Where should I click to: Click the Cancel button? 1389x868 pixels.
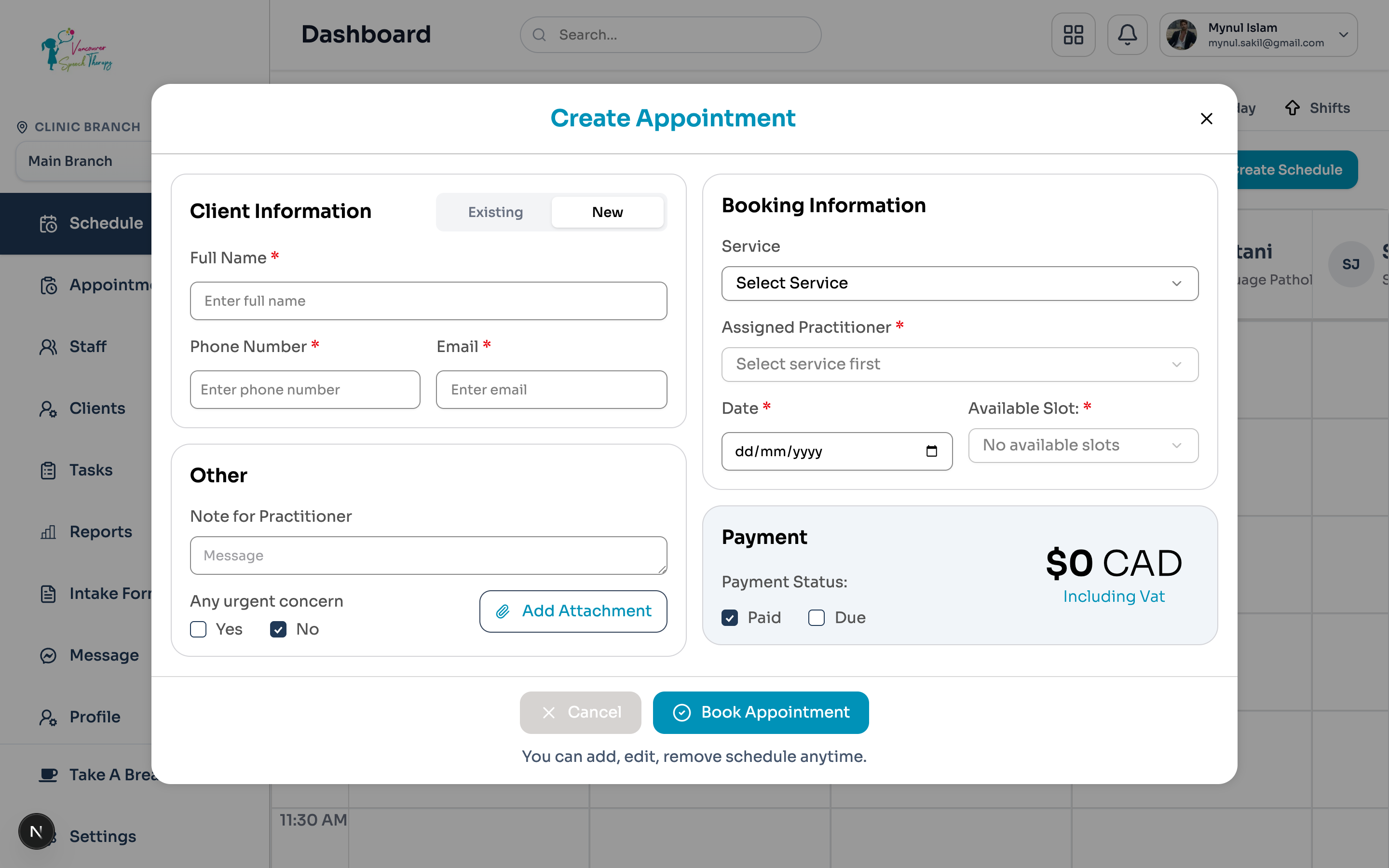pyautogui.click(x=580, y=712)
